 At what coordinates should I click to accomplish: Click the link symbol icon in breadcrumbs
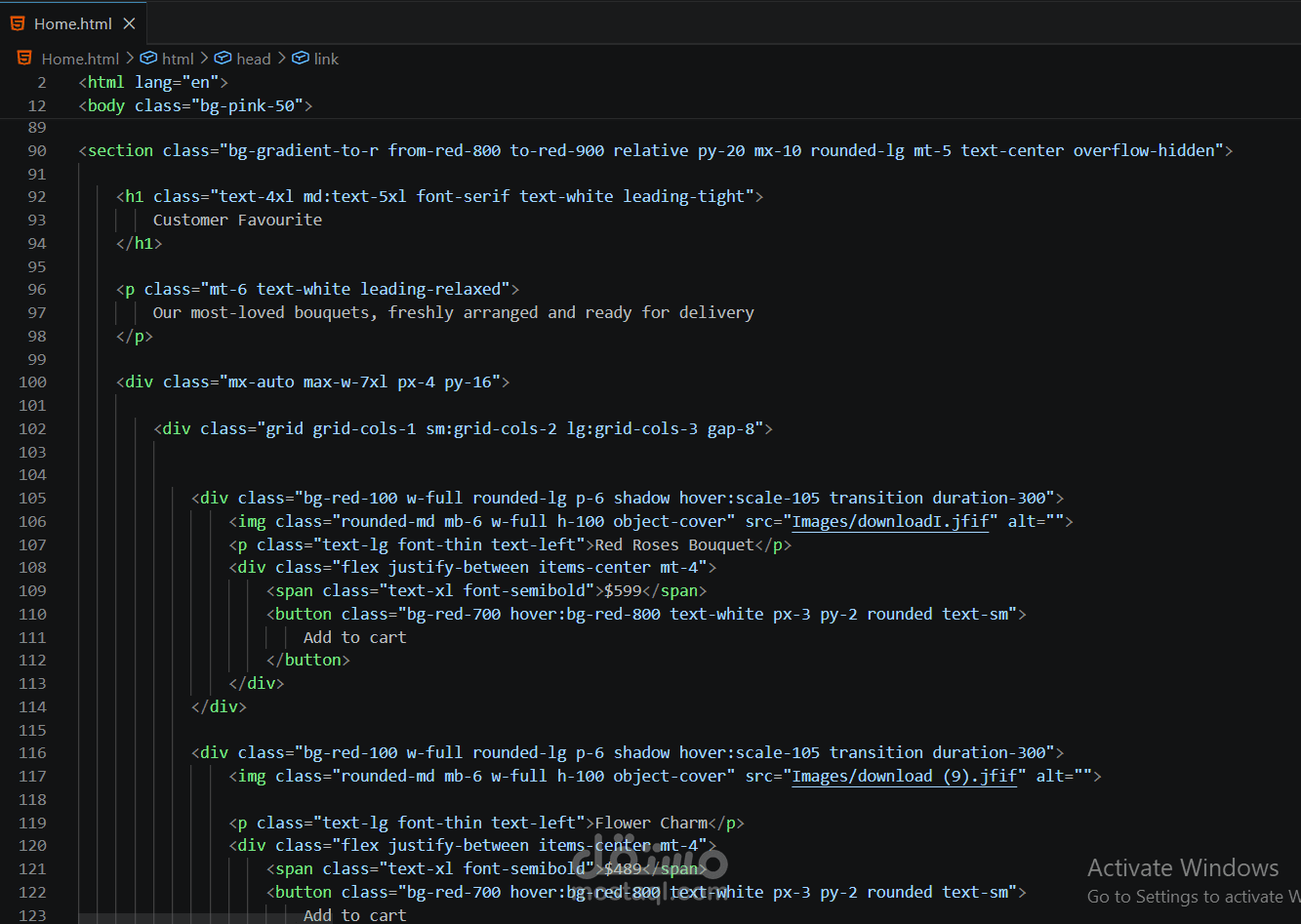point(301,59)
